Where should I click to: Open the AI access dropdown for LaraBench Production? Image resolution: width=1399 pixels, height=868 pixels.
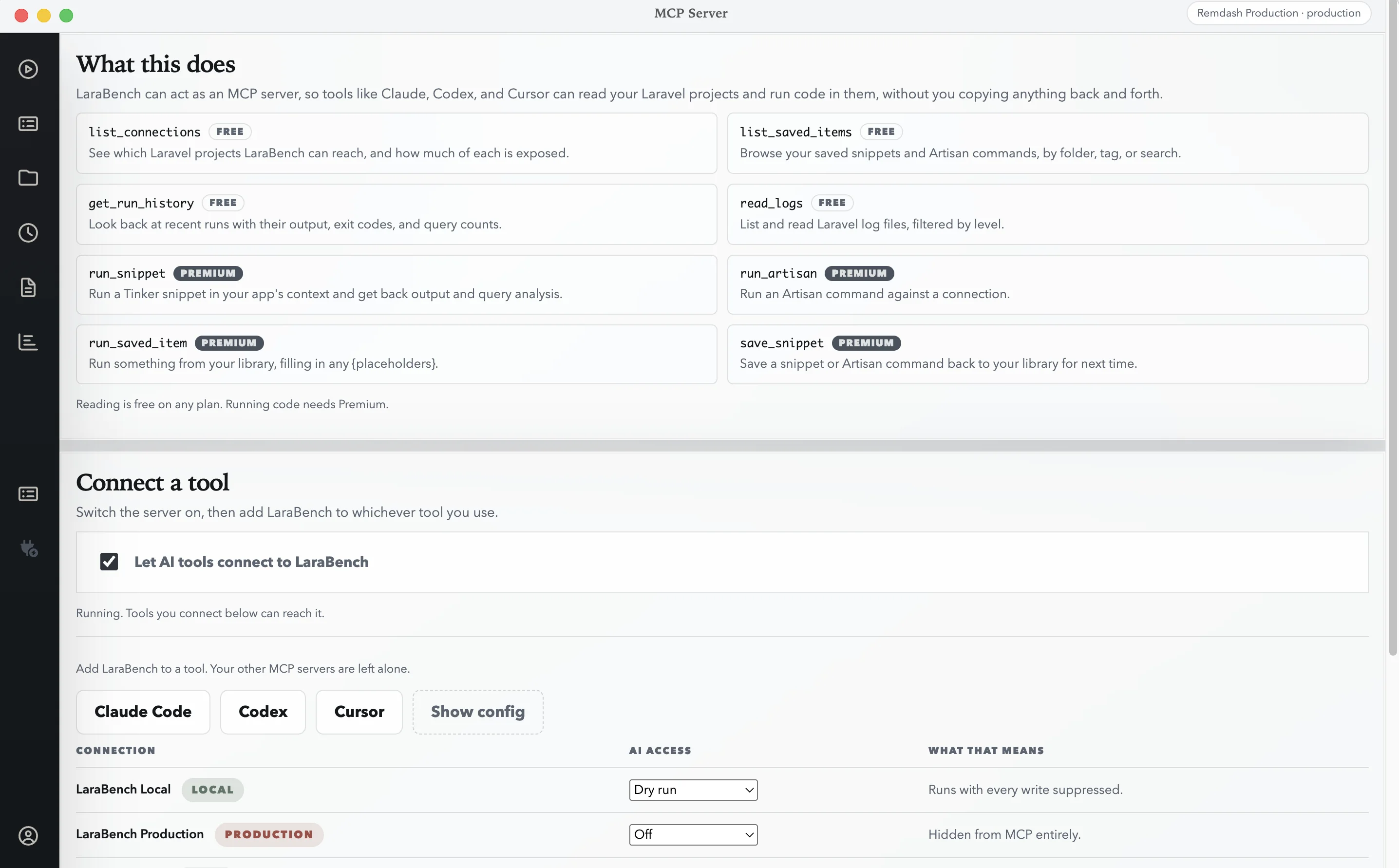tap(693, 835)
